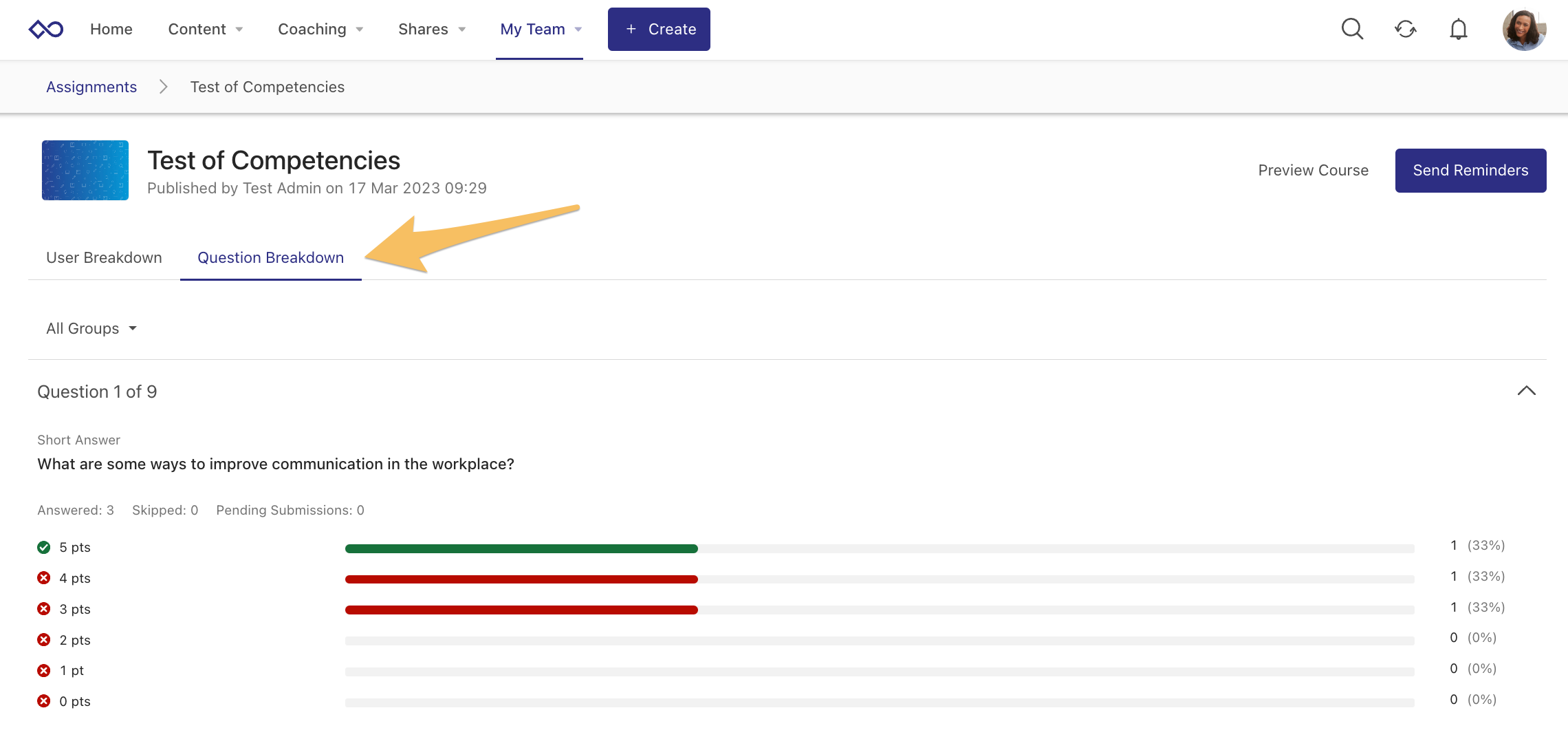Open the Shares dropdown menu
This screenshot has height=739, width=1568.
pyautogui.click(x=432, y=30)
